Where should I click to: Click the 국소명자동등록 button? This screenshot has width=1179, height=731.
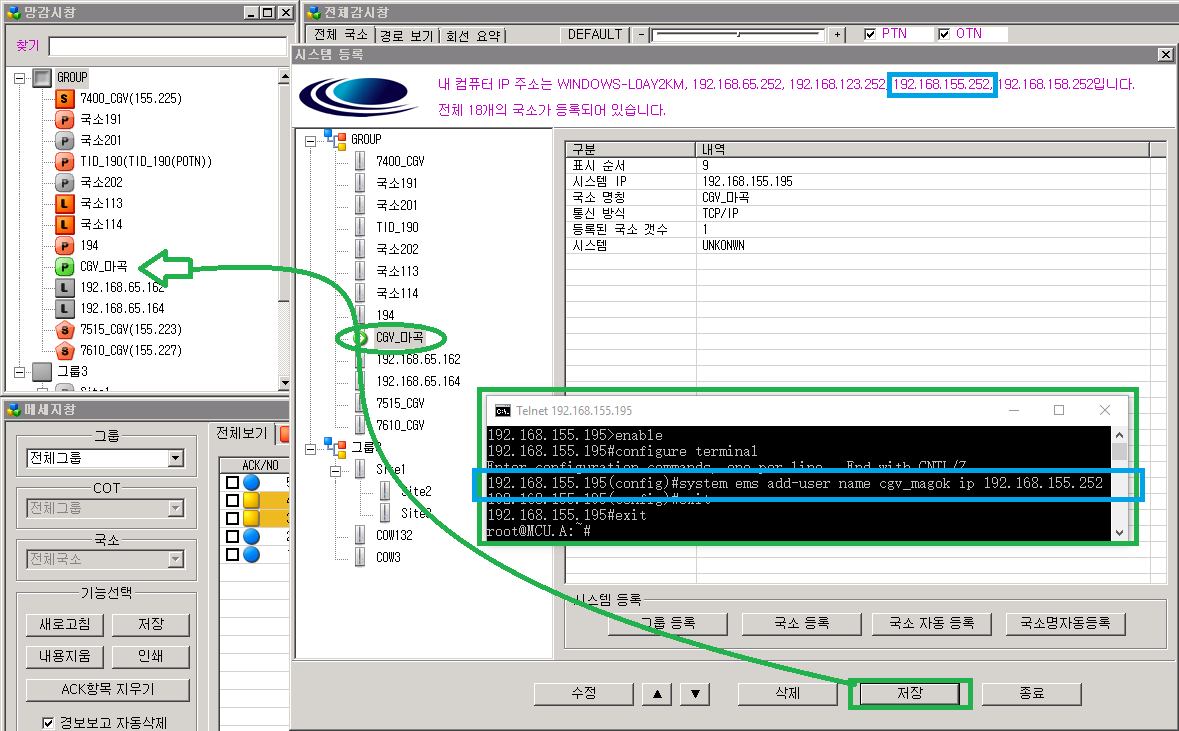pyautogui.click(x=1065, y=623)
